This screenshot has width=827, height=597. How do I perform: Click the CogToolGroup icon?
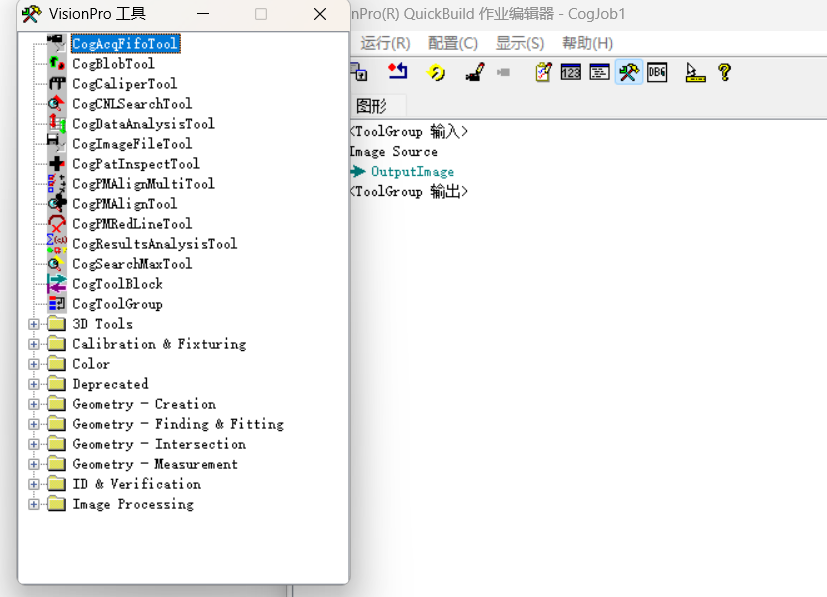pos(56,304)
